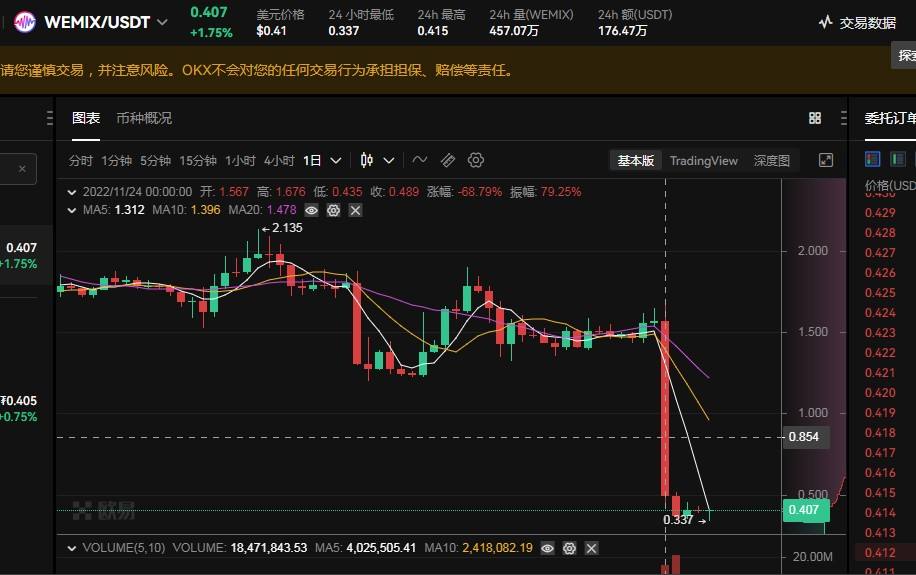Collapse the MA indicator row chevron
Screen dimensions: 916x575
pyautogui.click(x=72, y=210)
